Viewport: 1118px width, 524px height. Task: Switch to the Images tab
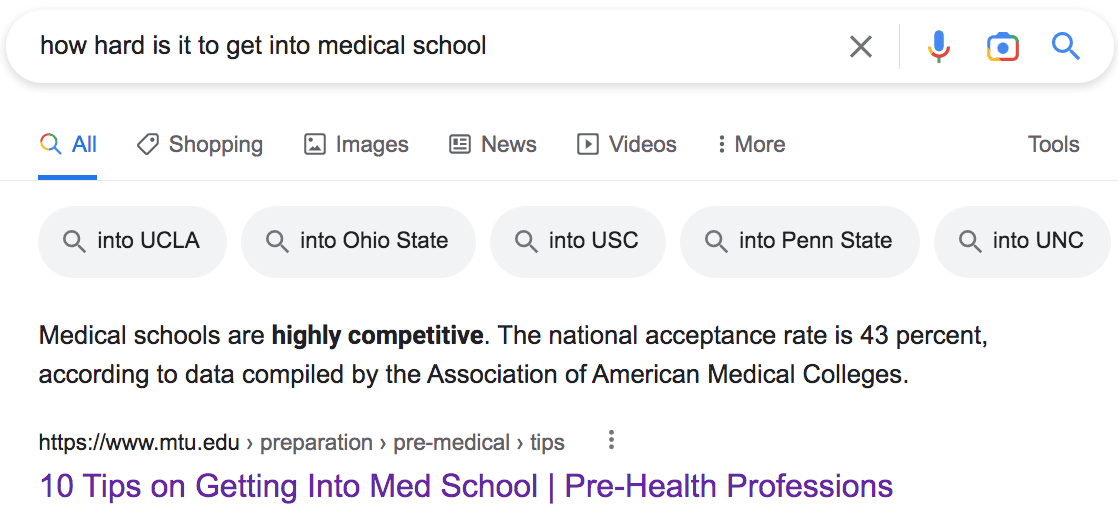(x=356, y=145)
